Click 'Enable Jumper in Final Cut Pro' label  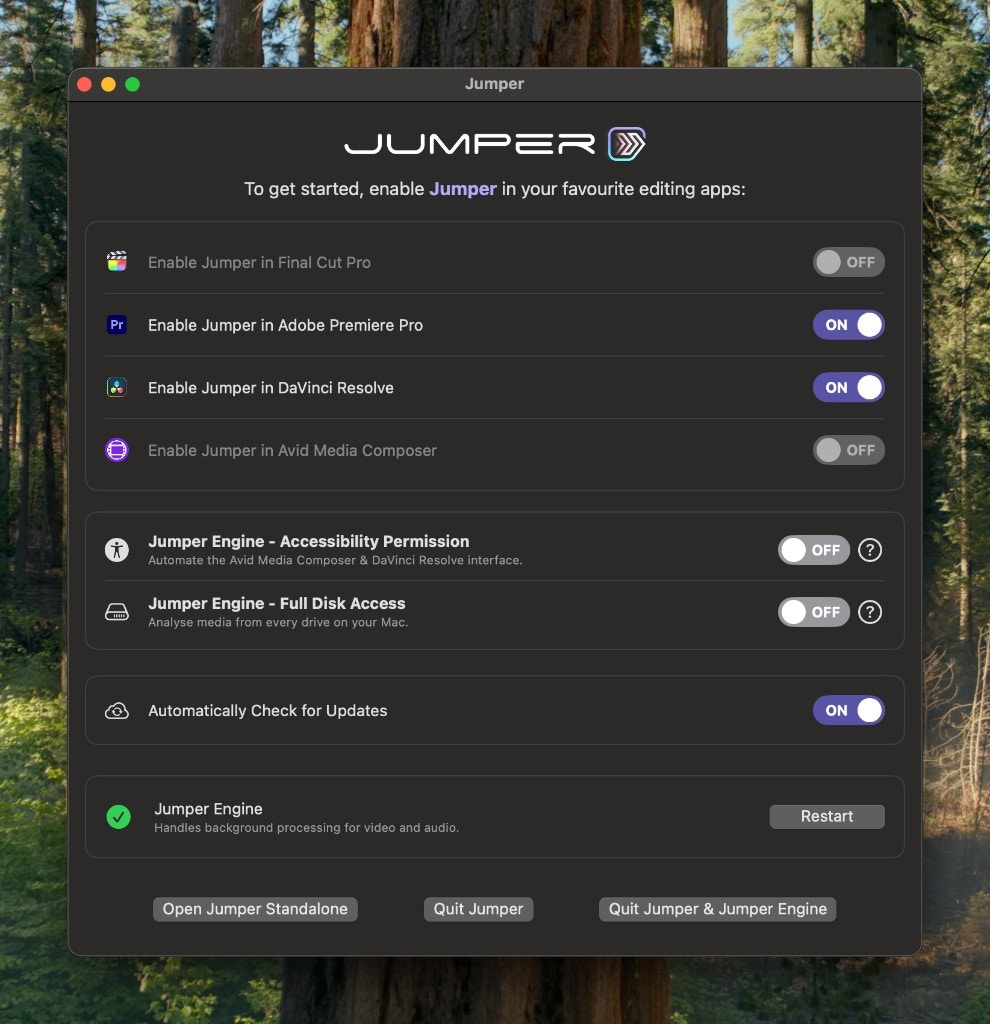(x=259, y=263)
